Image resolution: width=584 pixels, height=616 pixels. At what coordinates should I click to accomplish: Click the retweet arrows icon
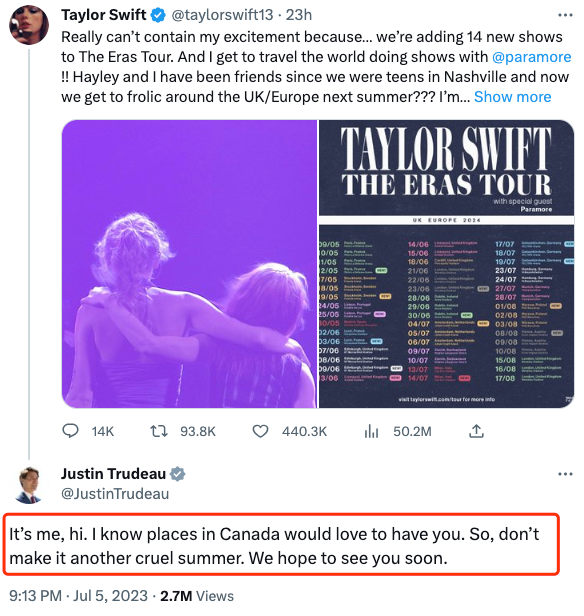click(x=159, y=431)
